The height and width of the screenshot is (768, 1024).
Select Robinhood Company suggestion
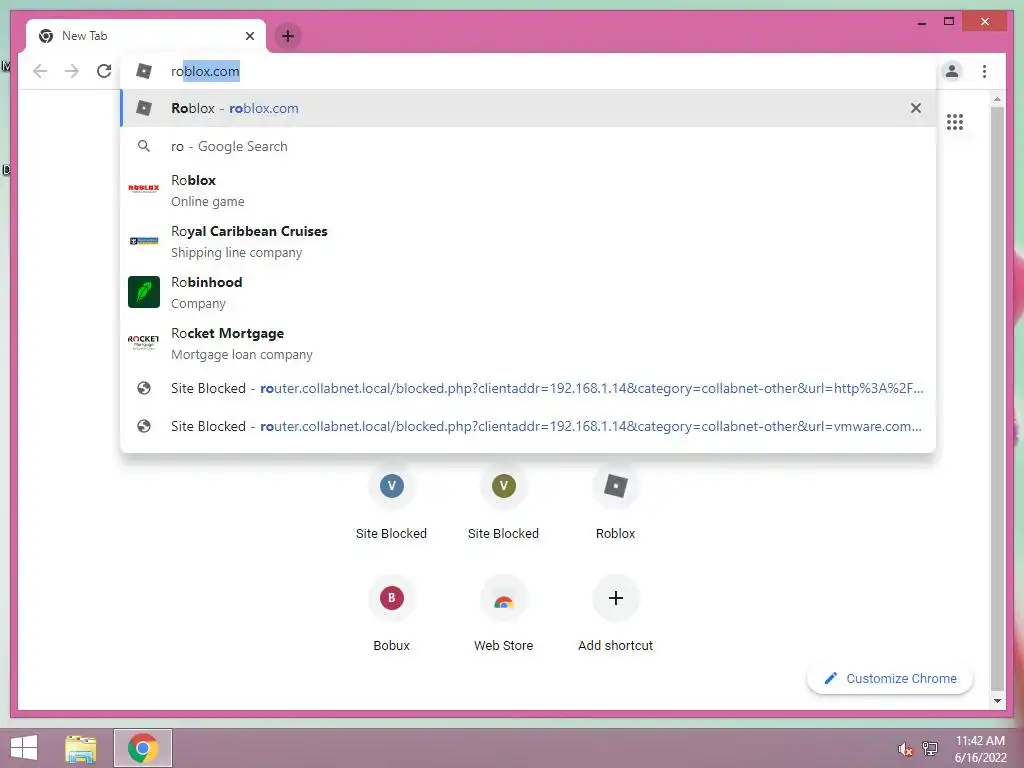[528, 292]
